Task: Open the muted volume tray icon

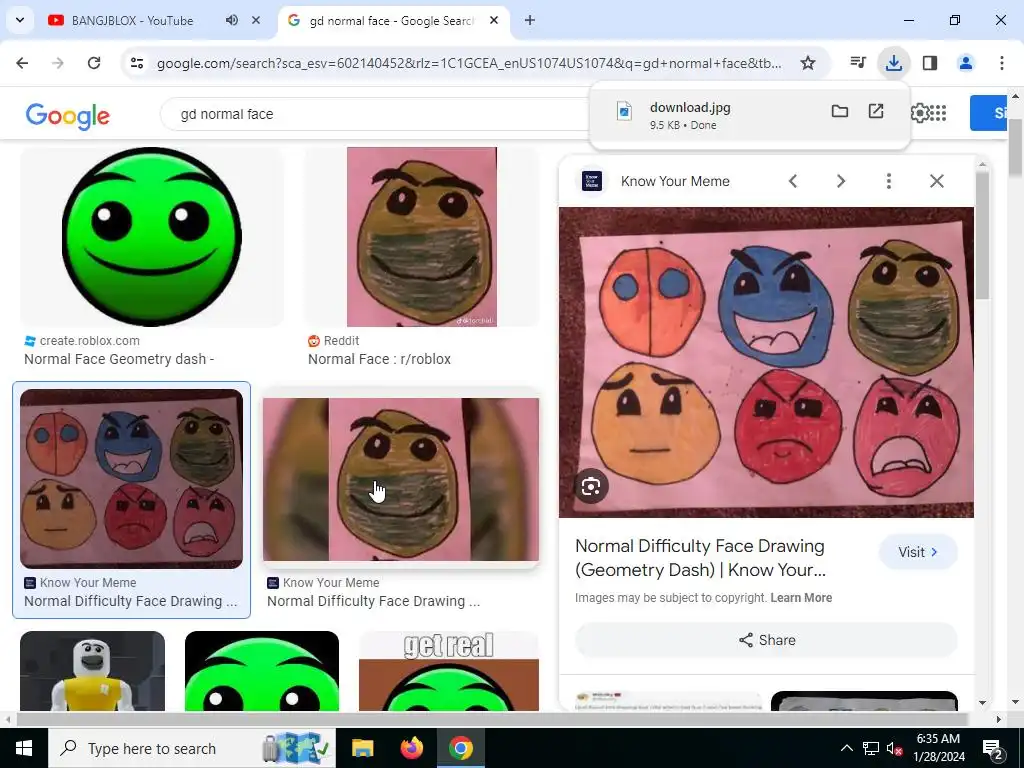Action: pyautogui.click(x=895, y=748)
